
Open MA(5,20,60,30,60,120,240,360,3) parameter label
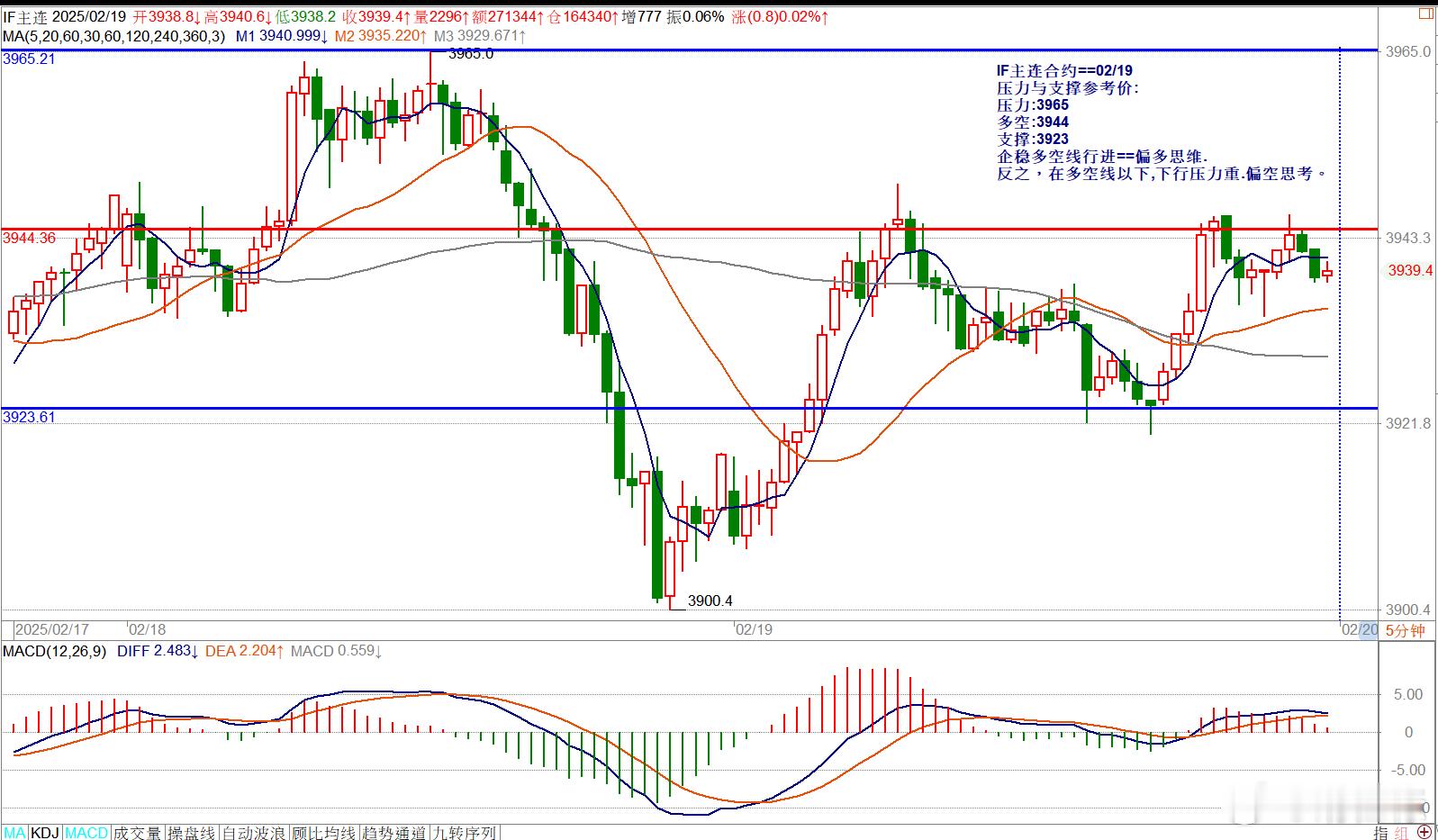coord(114,36)
